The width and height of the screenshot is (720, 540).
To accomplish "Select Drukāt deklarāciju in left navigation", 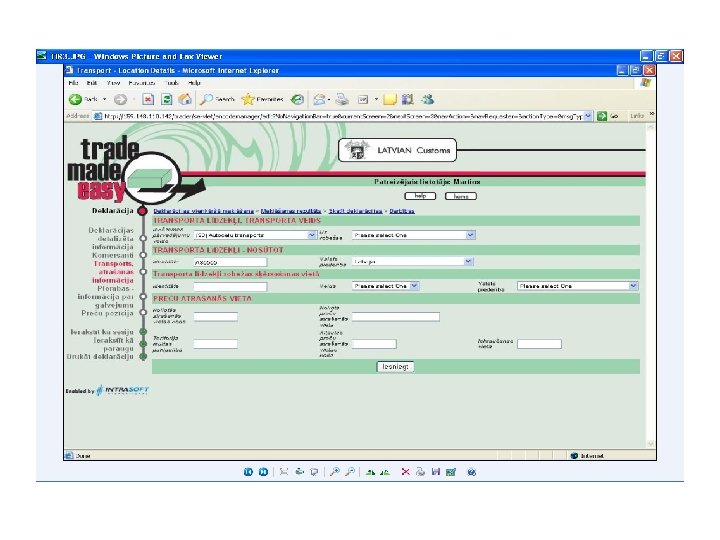I will click(x=100, y=356).
